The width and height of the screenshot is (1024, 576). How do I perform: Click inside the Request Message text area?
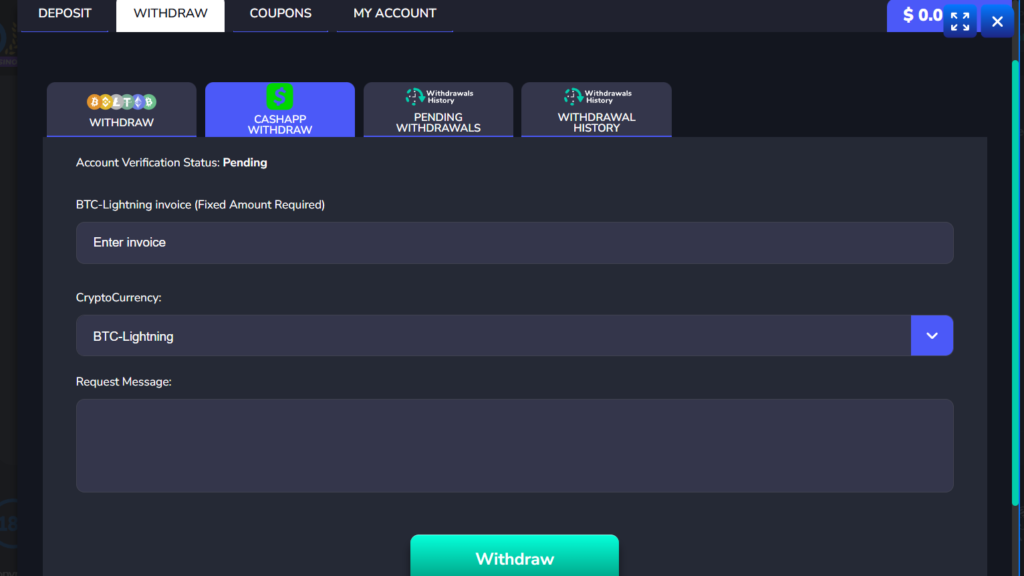[514, 445]
